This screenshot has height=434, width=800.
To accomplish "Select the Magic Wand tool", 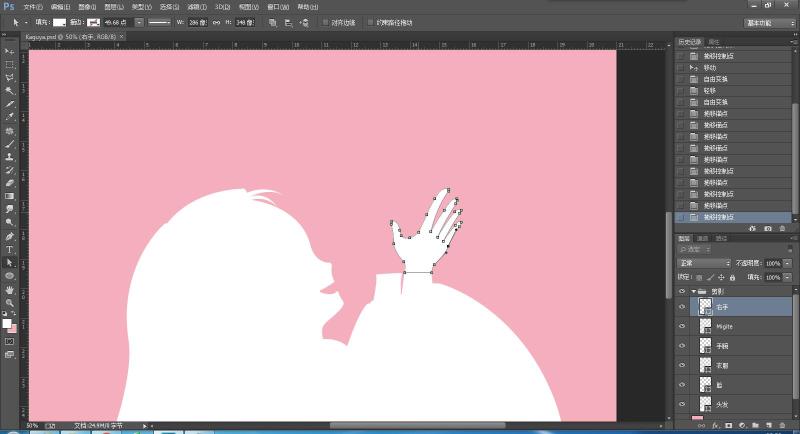I will [9, 91].
